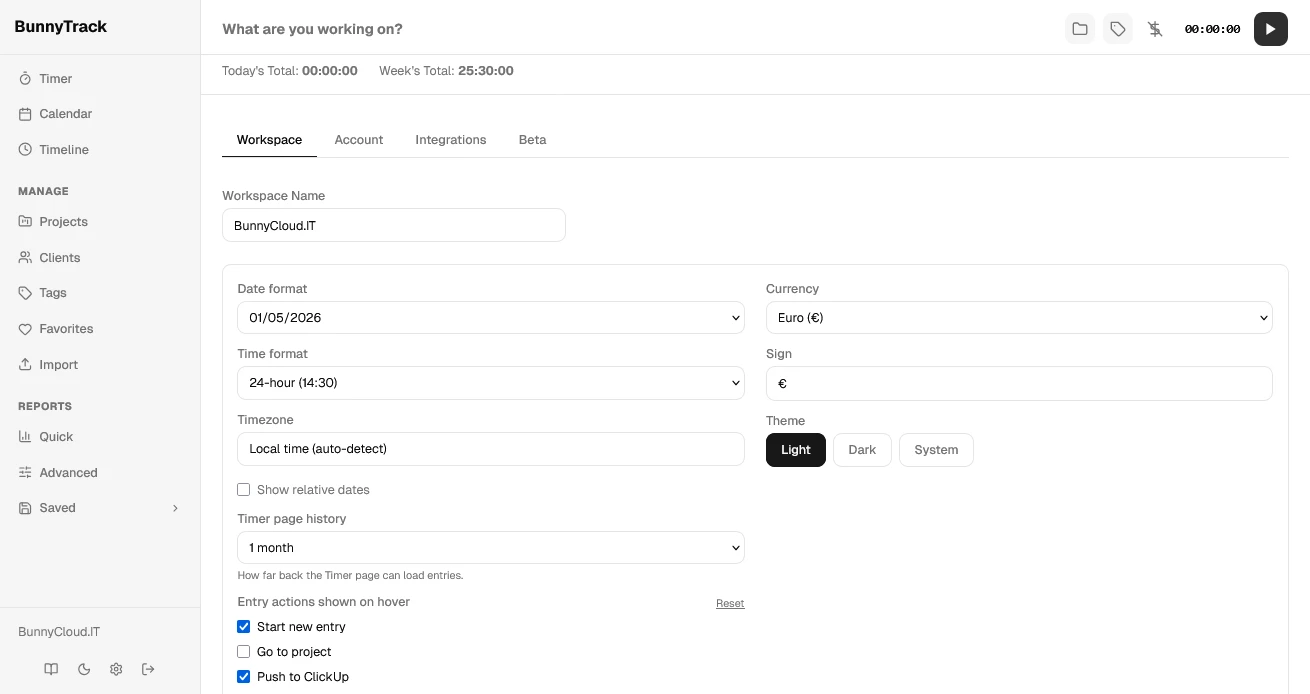Select the Light theme button
The image size is (1310, 694).
pos(796,450)
